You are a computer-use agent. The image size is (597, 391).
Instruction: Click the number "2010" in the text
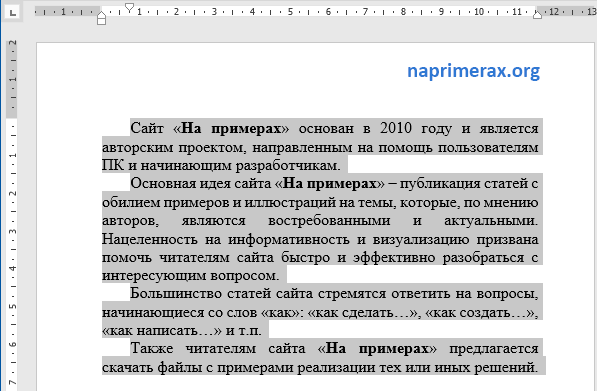click(396, 128)
